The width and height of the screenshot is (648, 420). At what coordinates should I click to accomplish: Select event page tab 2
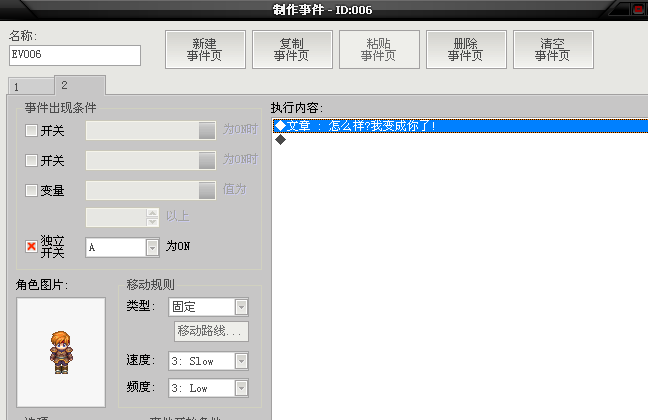[x=80, y=85]
